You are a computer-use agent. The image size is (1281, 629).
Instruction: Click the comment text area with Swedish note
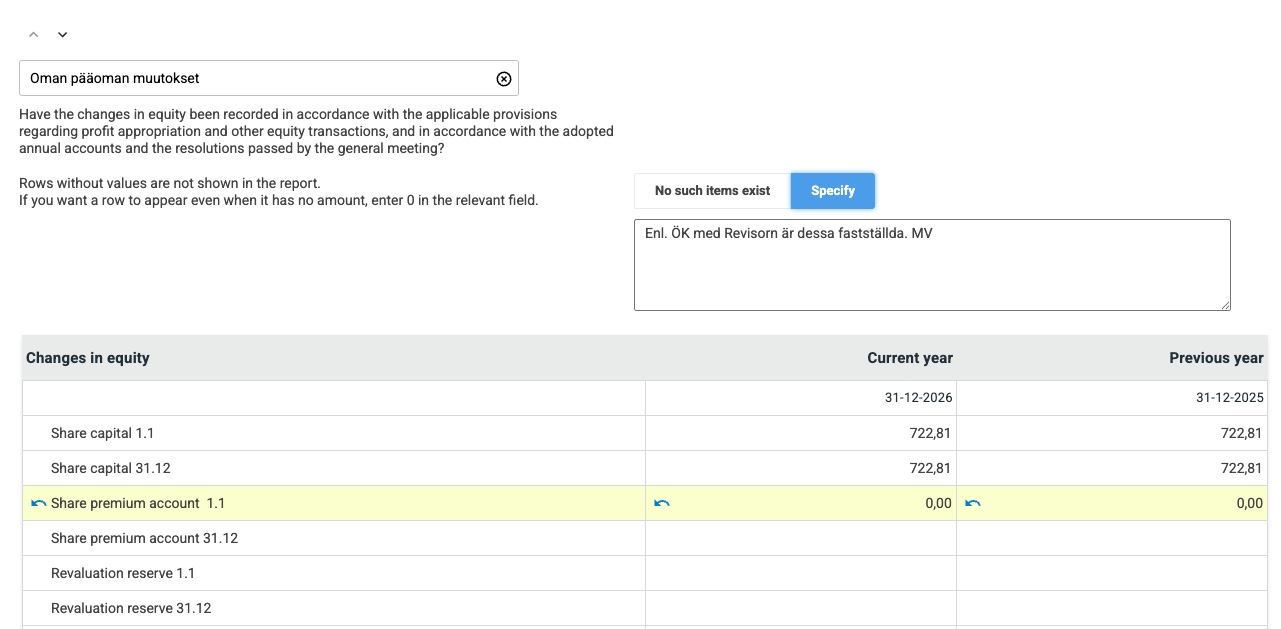[x=931, y=265]
